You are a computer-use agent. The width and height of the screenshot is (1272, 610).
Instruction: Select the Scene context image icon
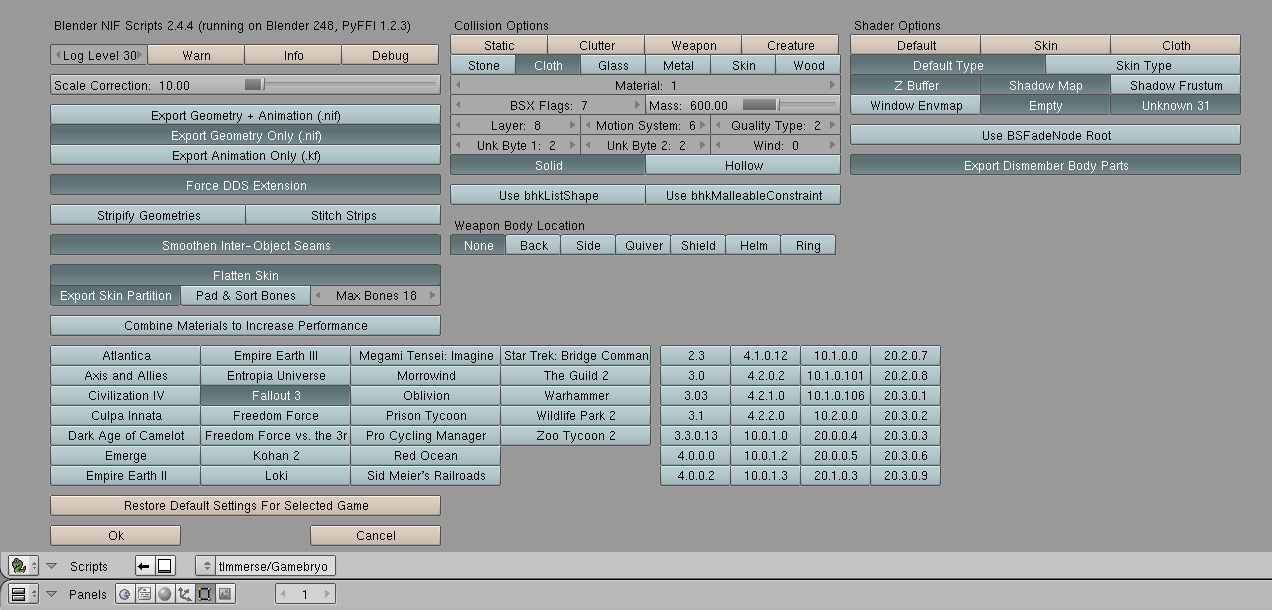(x=225, y=594)
